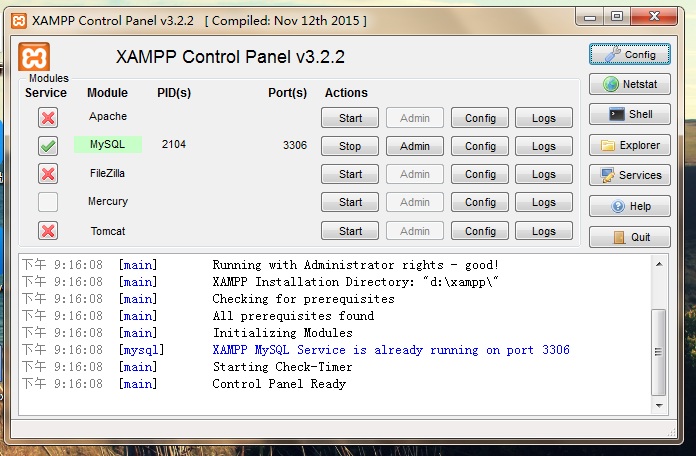Stop the MySQL module
This screenshot has width=696, height=456.
pos(350,146)
